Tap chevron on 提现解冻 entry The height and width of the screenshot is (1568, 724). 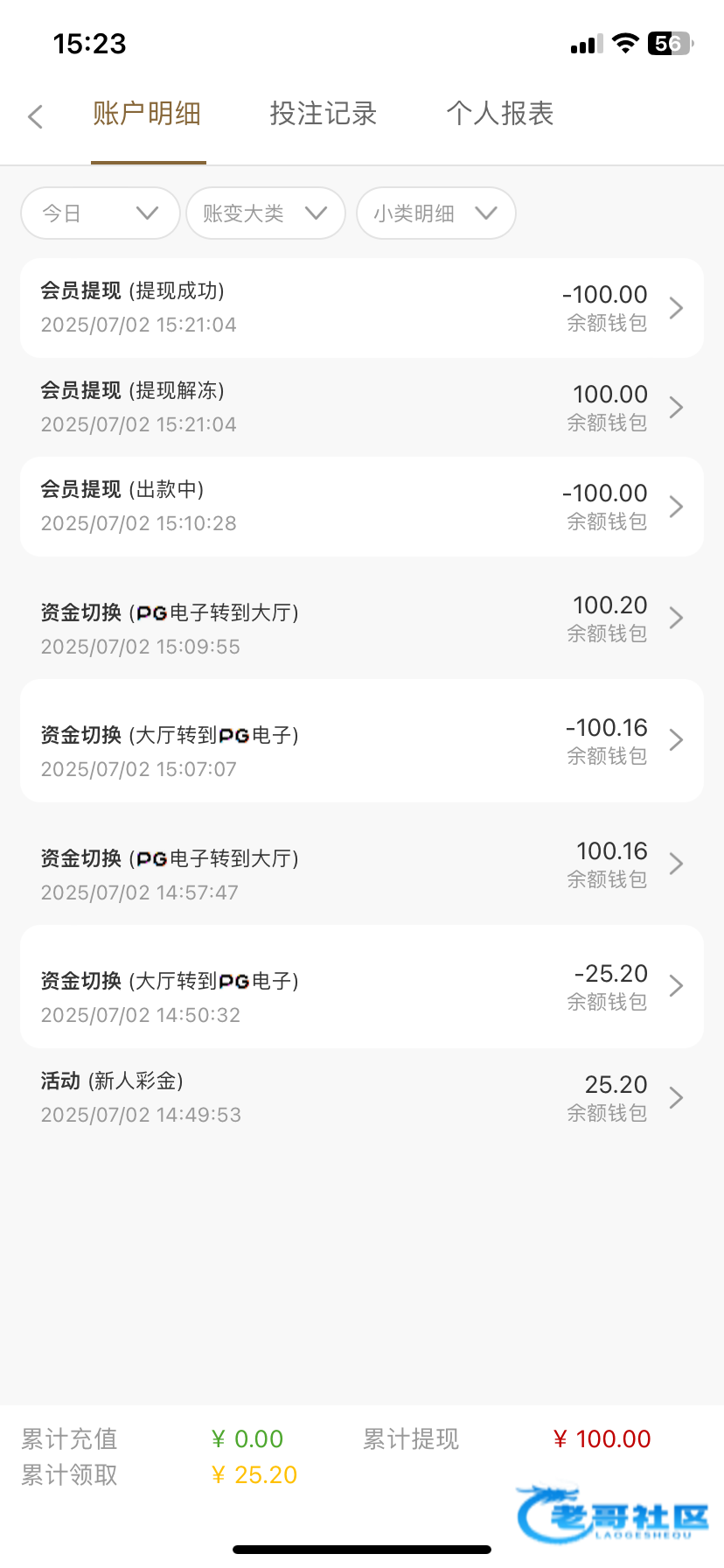(x=675, y=407)
